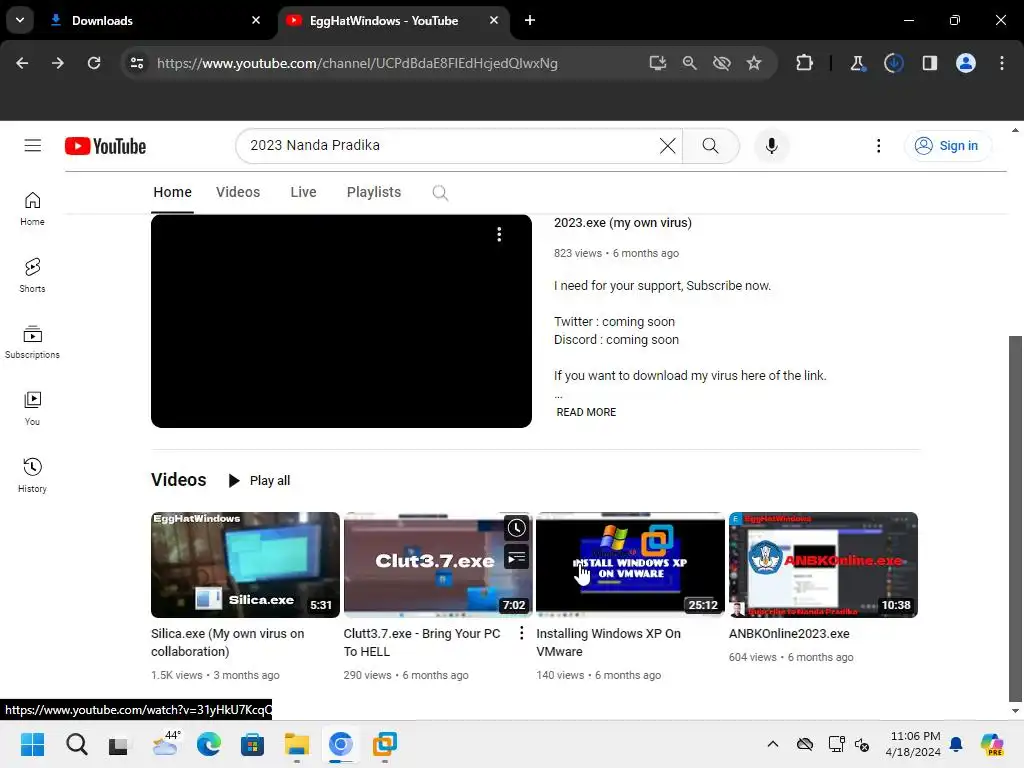
Task: Open the YouTube hamburger guide menu
Action: 33,146
